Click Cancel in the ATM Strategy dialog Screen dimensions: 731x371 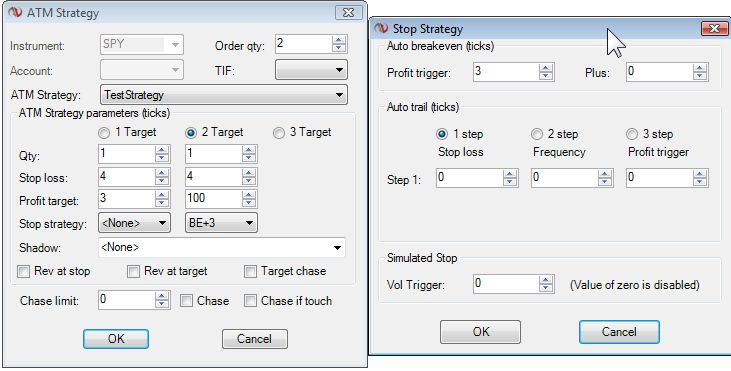click(x=255, y=339)
